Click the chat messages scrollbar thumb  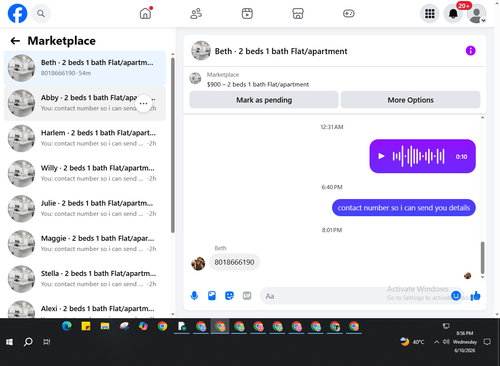point(482,257)
